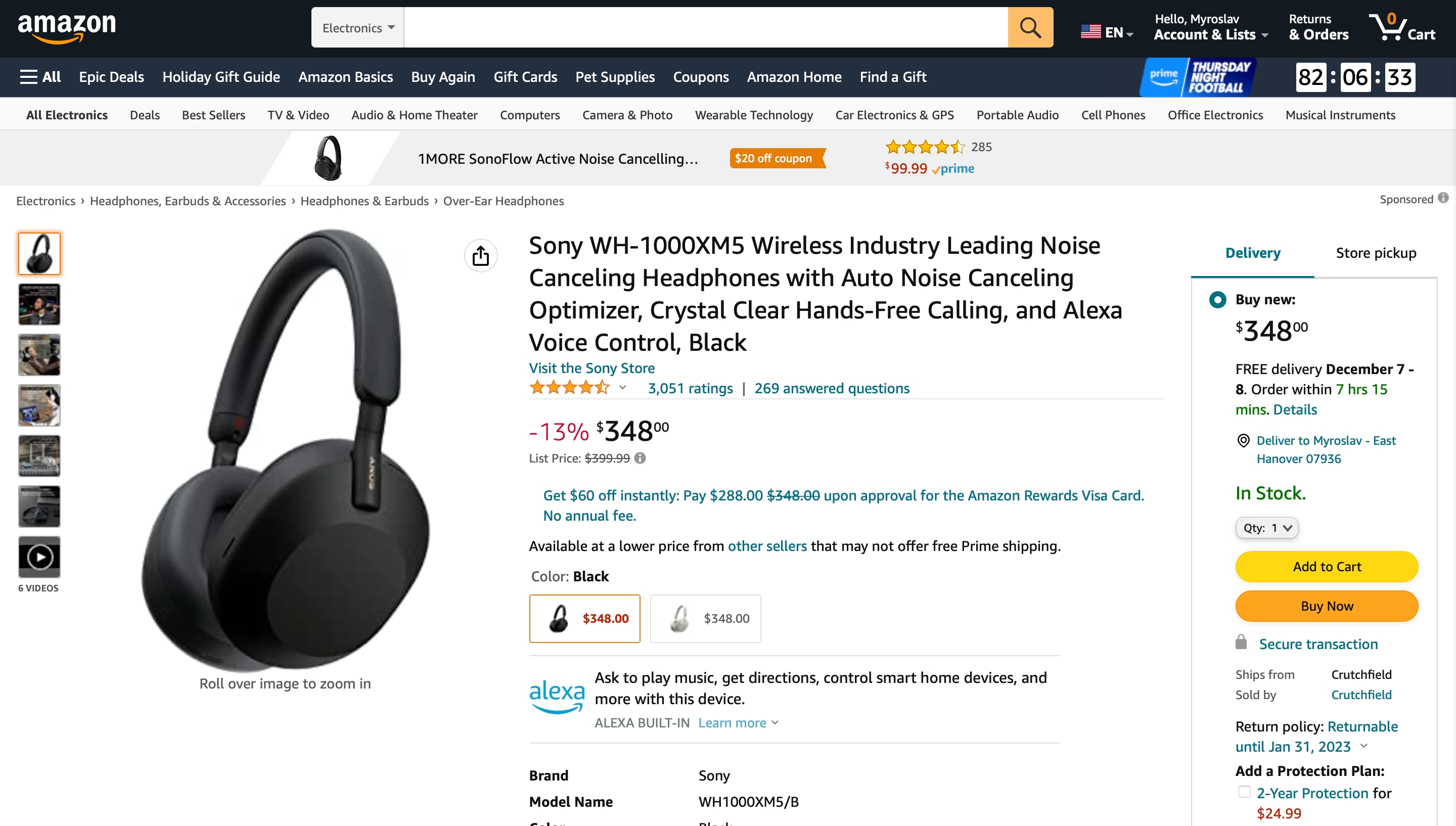This screenshot has width=1456, height=826.
Task: Click the orange search magnifier button
Action: click(1030, 27)
